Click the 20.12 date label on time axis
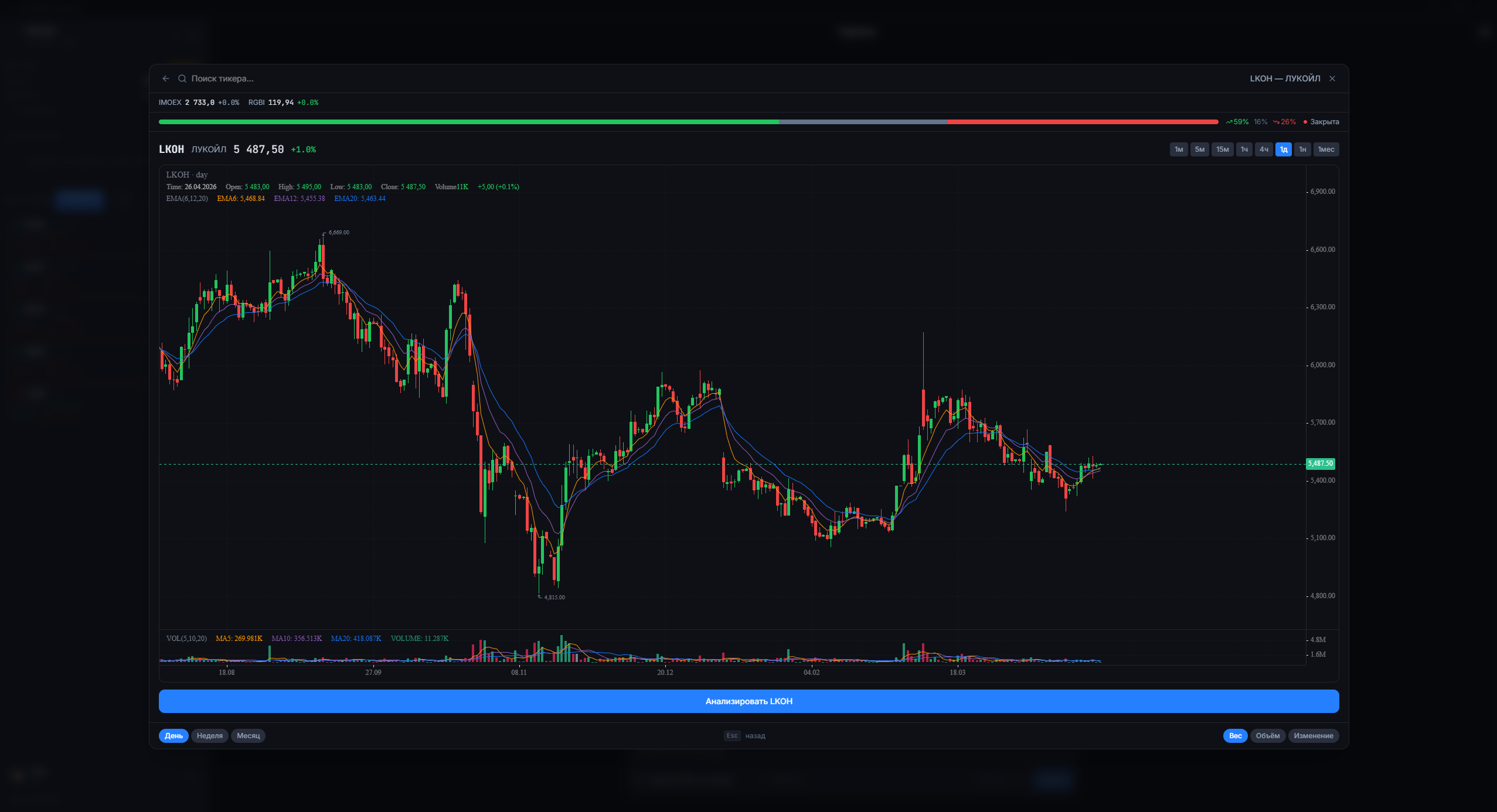Viewport: 1497px width, 812px height. [x=665, y=673]
